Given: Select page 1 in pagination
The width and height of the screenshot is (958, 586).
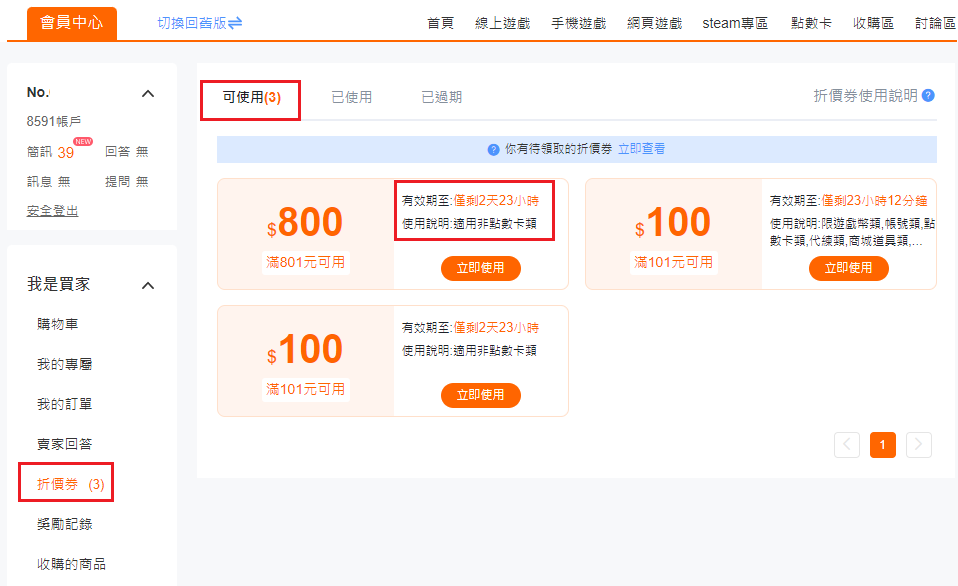Looking at the screenshot, I should 882,445.
